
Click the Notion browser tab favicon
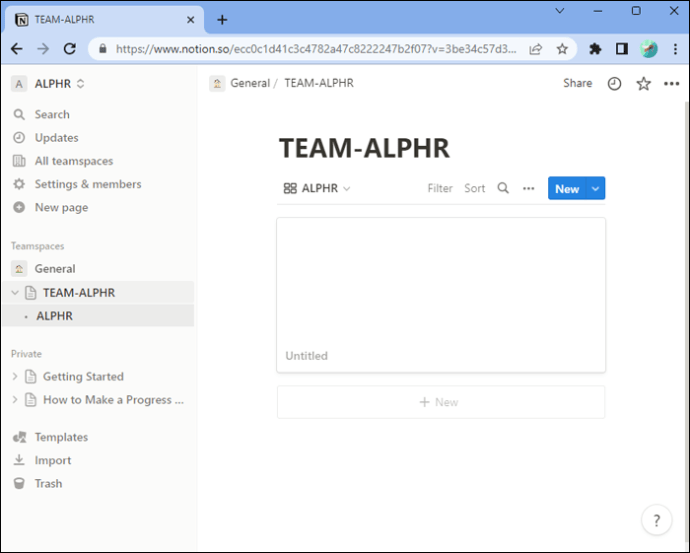tap(22, 20)
